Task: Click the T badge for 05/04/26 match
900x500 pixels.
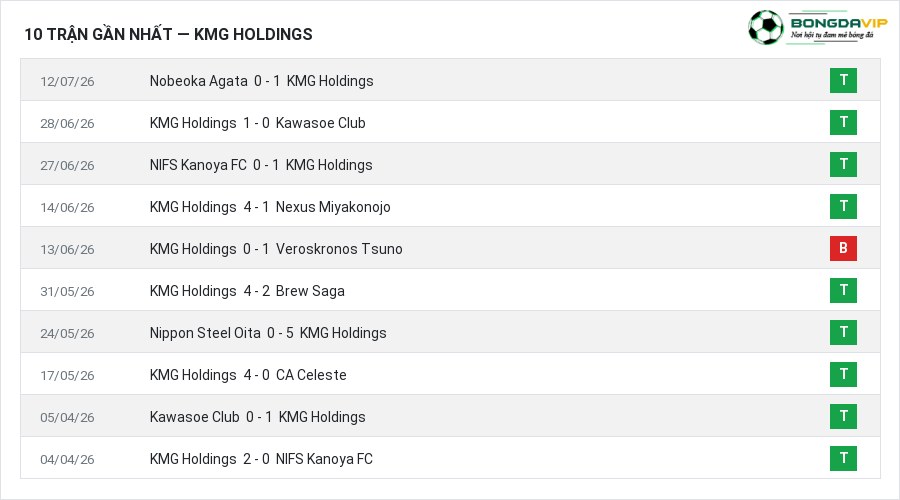Action: click(843, 417)
